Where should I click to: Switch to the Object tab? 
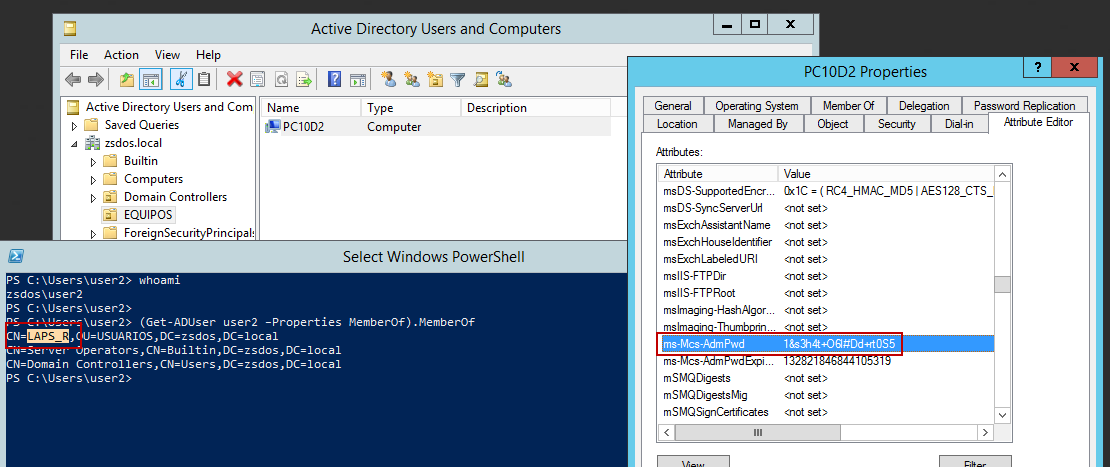click(x=832, y=124)
